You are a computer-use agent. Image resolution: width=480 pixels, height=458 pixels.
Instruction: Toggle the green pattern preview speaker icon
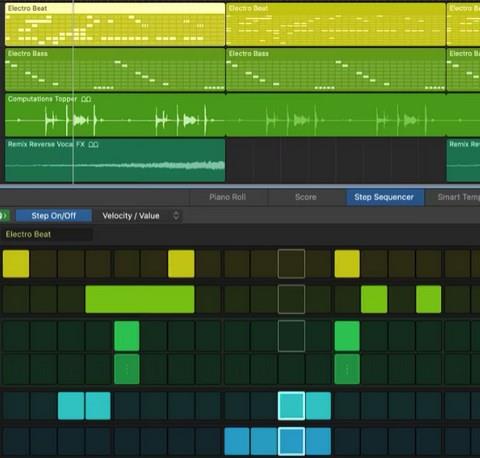4,215
